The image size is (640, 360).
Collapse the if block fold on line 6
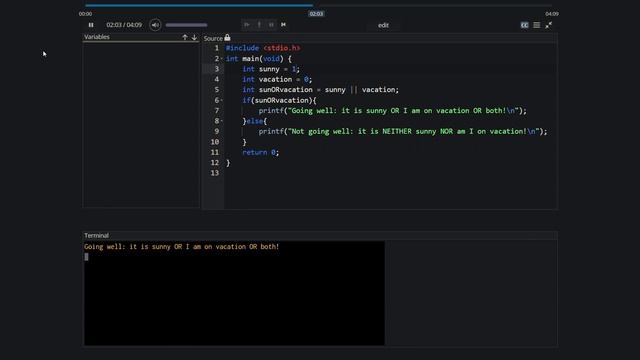pyautogui.click(x=222, y=100)
